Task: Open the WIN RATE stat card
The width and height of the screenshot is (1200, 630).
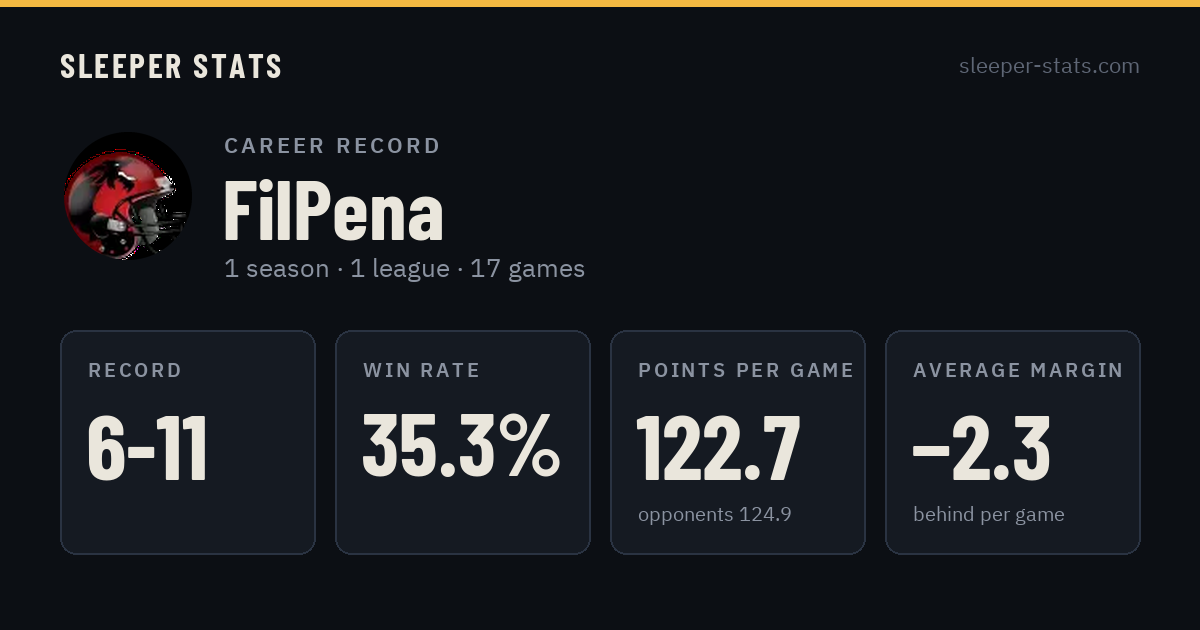Action: 463,442
